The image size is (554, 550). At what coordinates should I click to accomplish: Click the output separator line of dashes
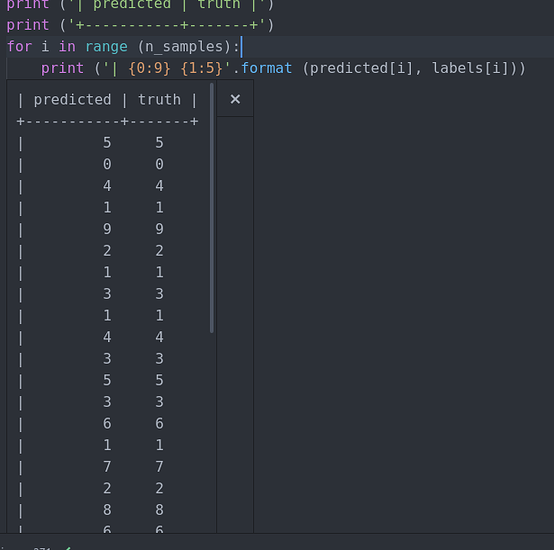coord(107,122)
